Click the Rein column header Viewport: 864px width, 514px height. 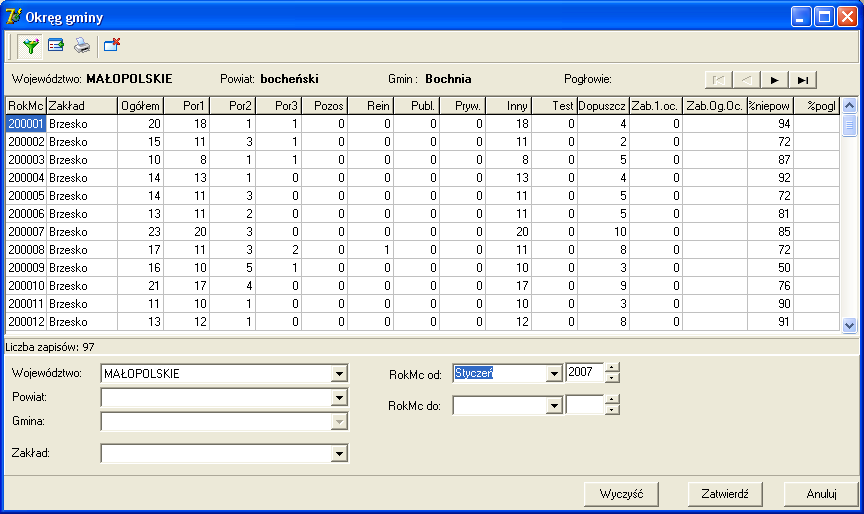point(370,106)
